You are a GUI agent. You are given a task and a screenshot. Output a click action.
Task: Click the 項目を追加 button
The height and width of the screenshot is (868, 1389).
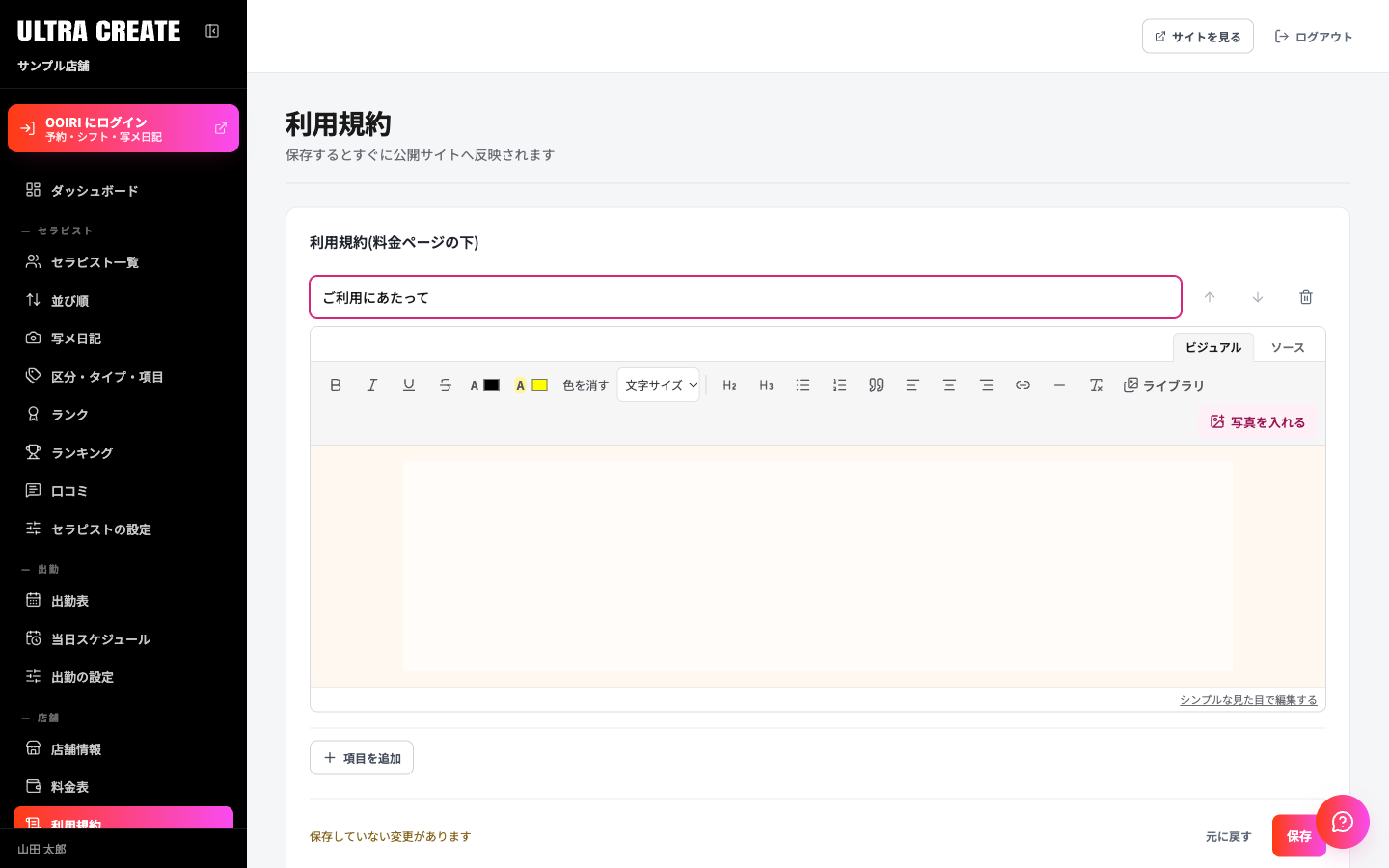pyautogui.click(x=362, y=758)
